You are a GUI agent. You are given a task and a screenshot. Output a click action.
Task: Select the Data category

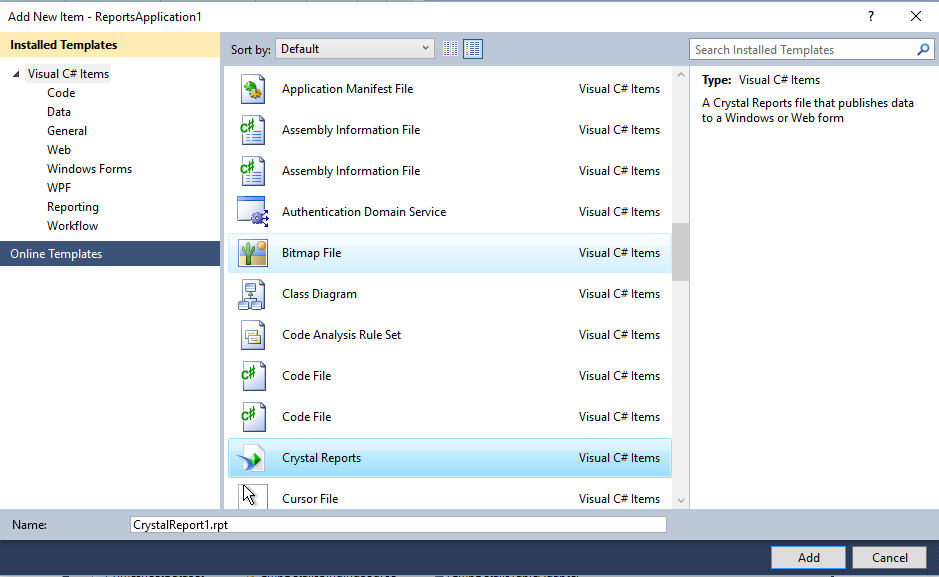[59, 112]
